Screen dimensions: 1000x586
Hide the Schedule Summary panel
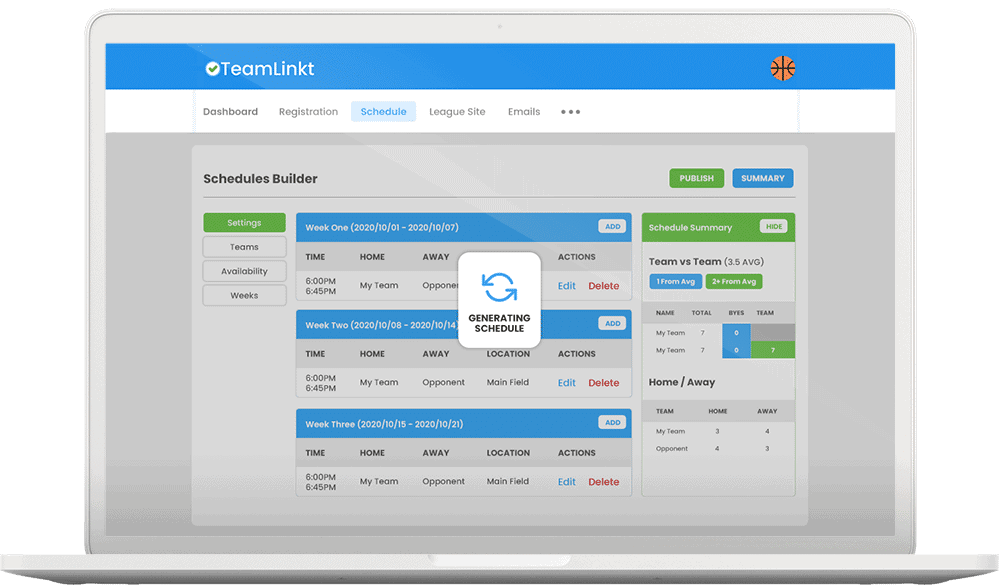774,226
